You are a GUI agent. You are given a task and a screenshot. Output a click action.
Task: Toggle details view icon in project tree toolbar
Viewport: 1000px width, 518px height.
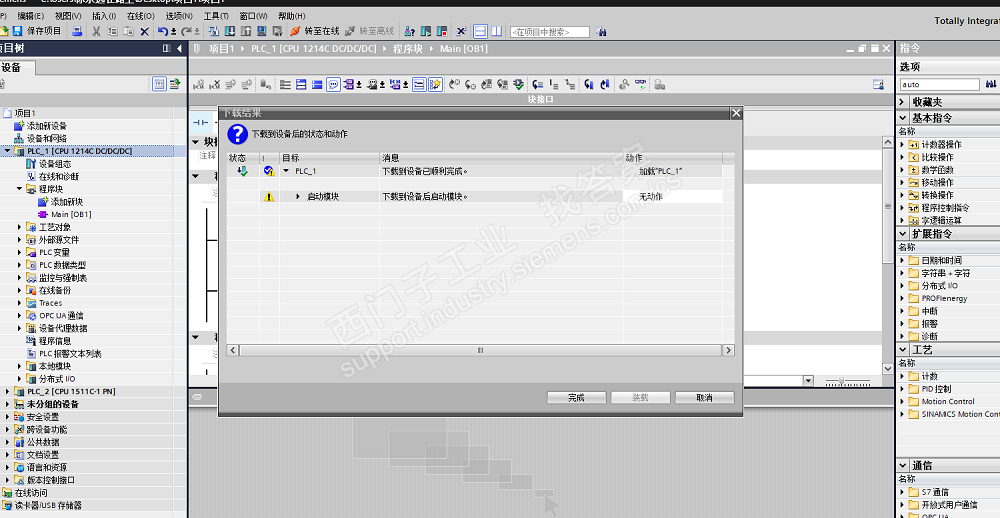coord(159,84)
